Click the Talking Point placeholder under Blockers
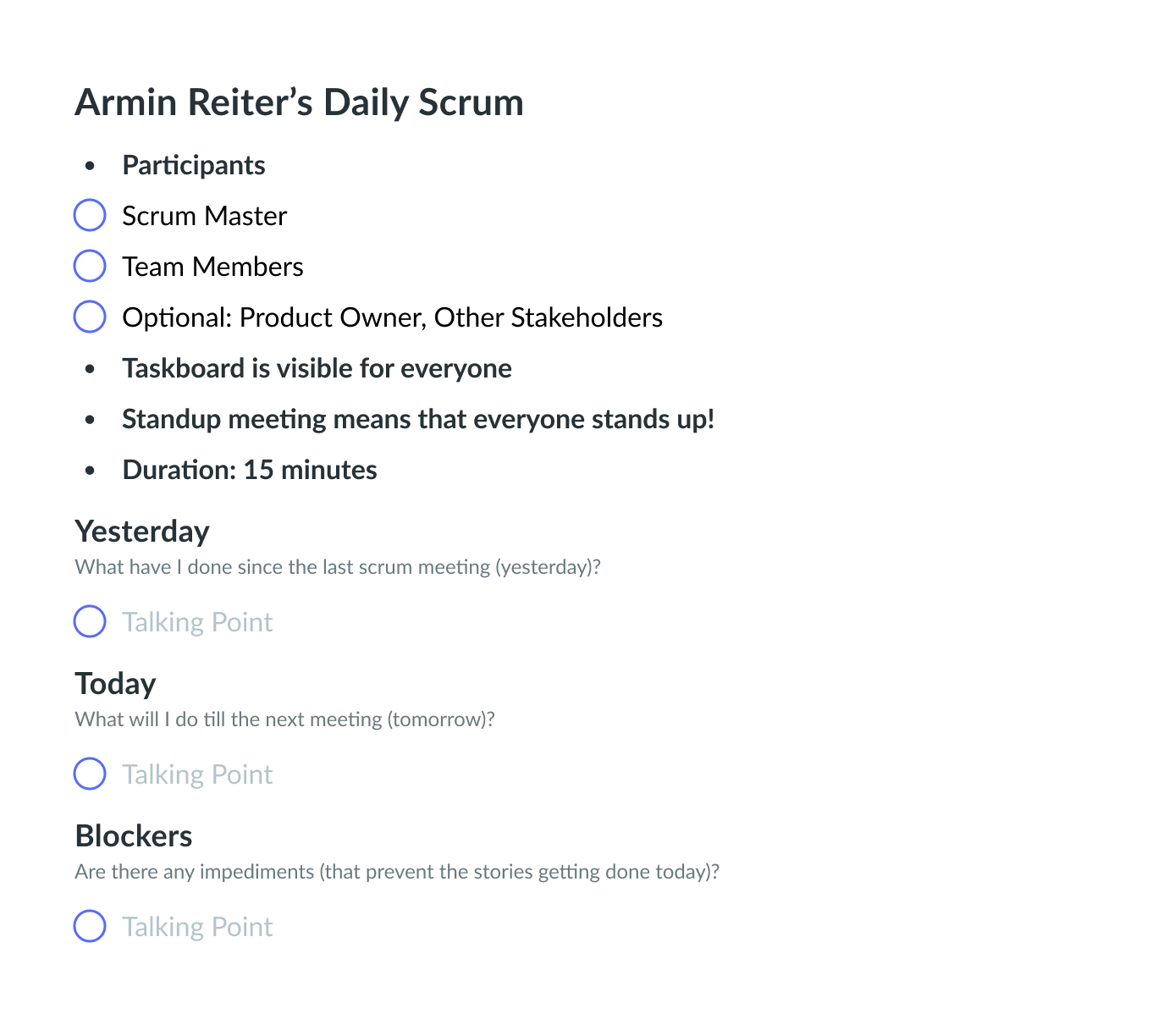 coord(197,927)
